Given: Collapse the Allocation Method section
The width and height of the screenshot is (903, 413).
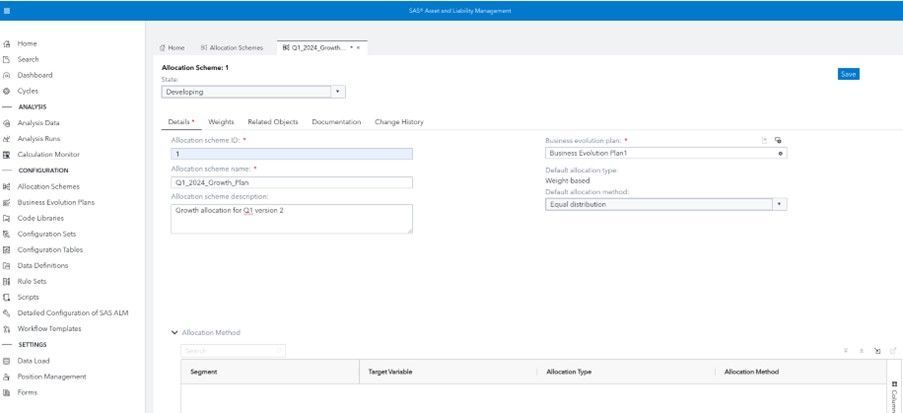Looking at the screenshot, I should pos(175,332).
